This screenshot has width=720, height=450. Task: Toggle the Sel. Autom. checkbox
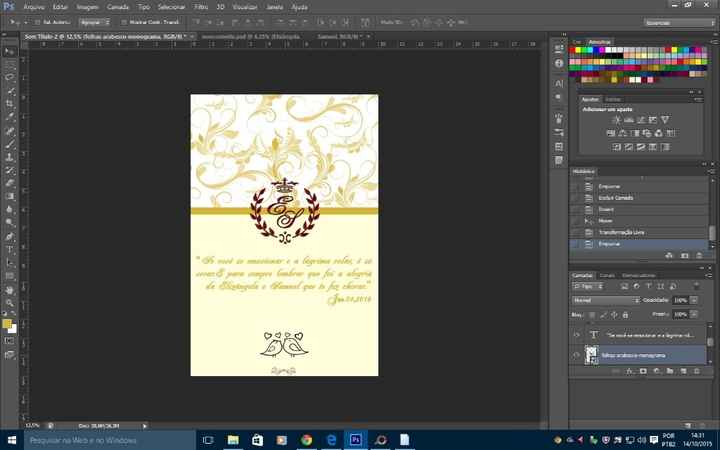pyautogui.click(x=38, y=22)
